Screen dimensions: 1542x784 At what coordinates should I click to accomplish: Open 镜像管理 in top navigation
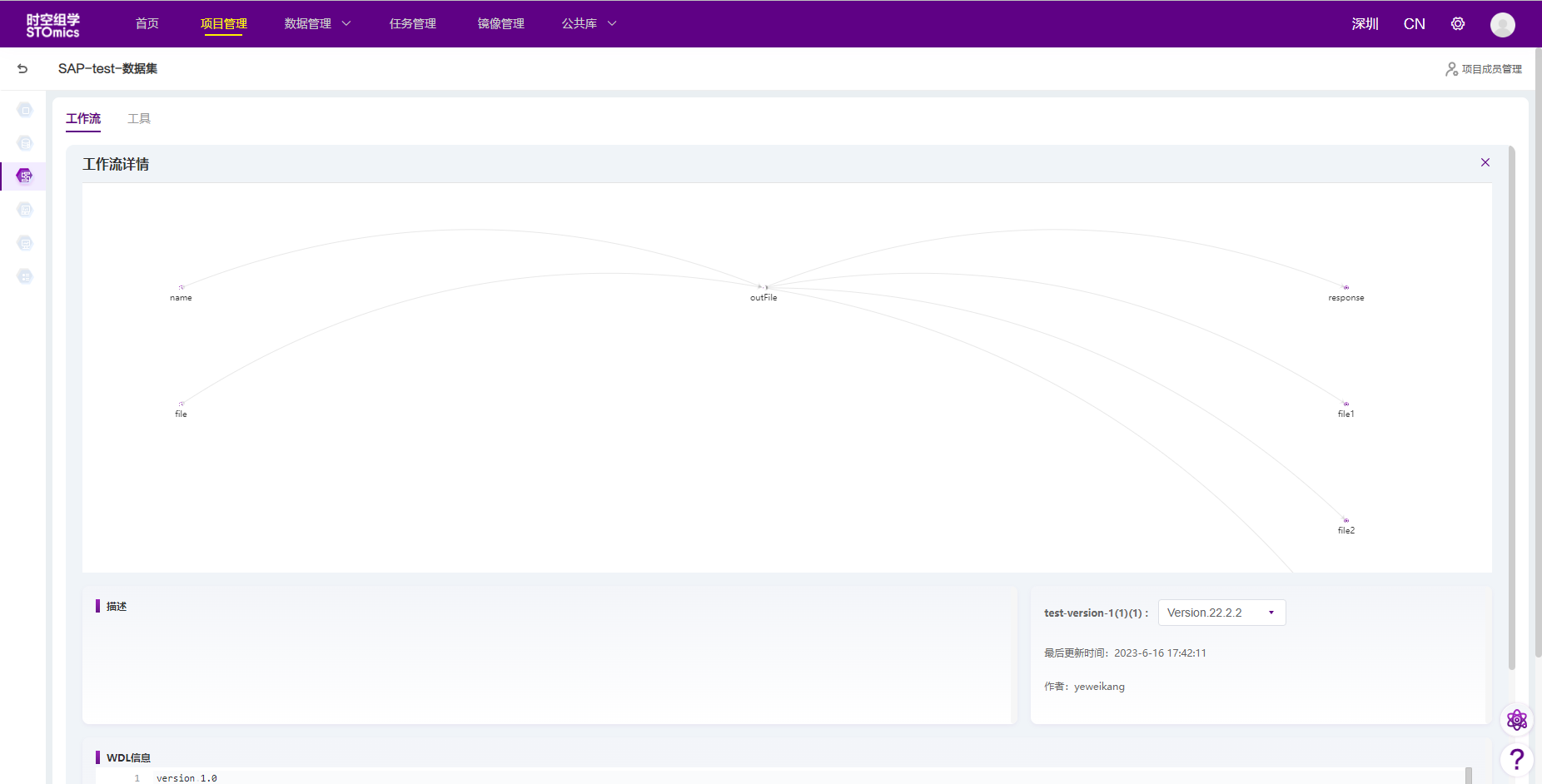coord(500,24)
